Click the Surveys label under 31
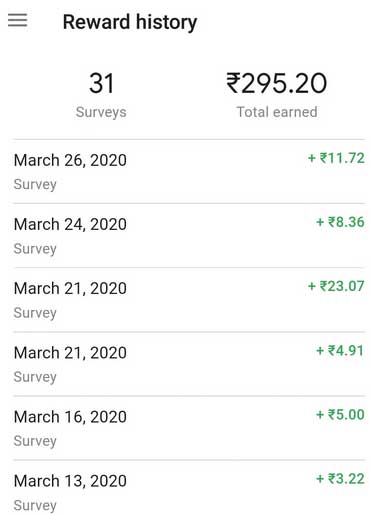370x514 pixels. pyautogui.click(x=101, y=112)
